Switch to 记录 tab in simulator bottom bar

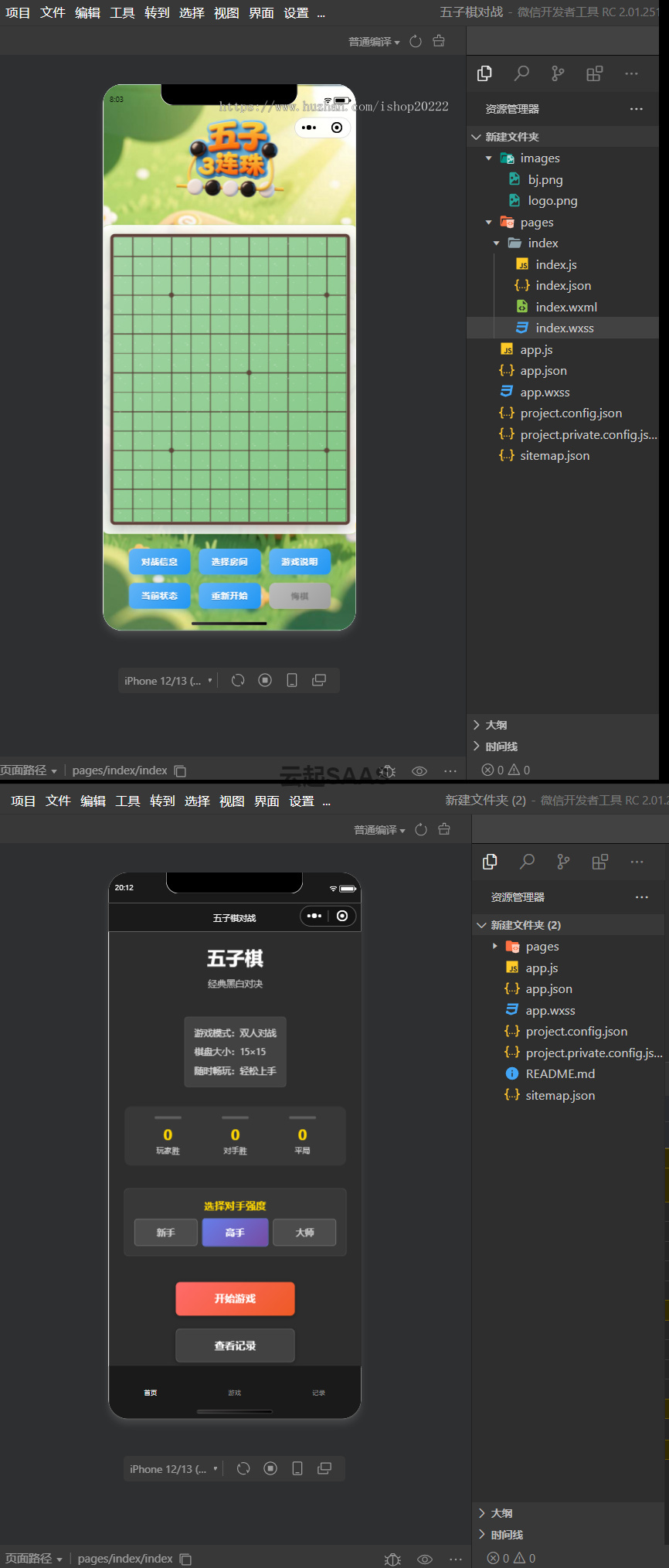318,1393
